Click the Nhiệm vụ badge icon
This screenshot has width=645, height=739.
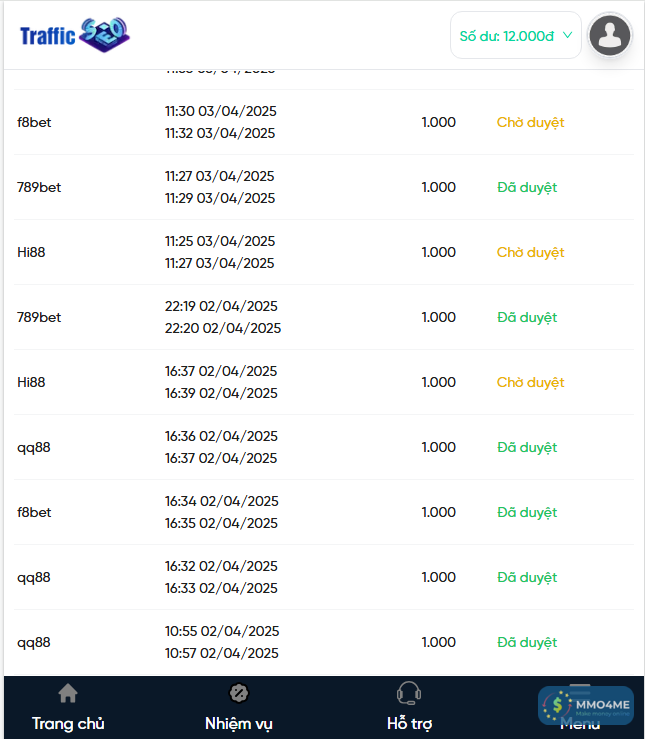point(239,693)
